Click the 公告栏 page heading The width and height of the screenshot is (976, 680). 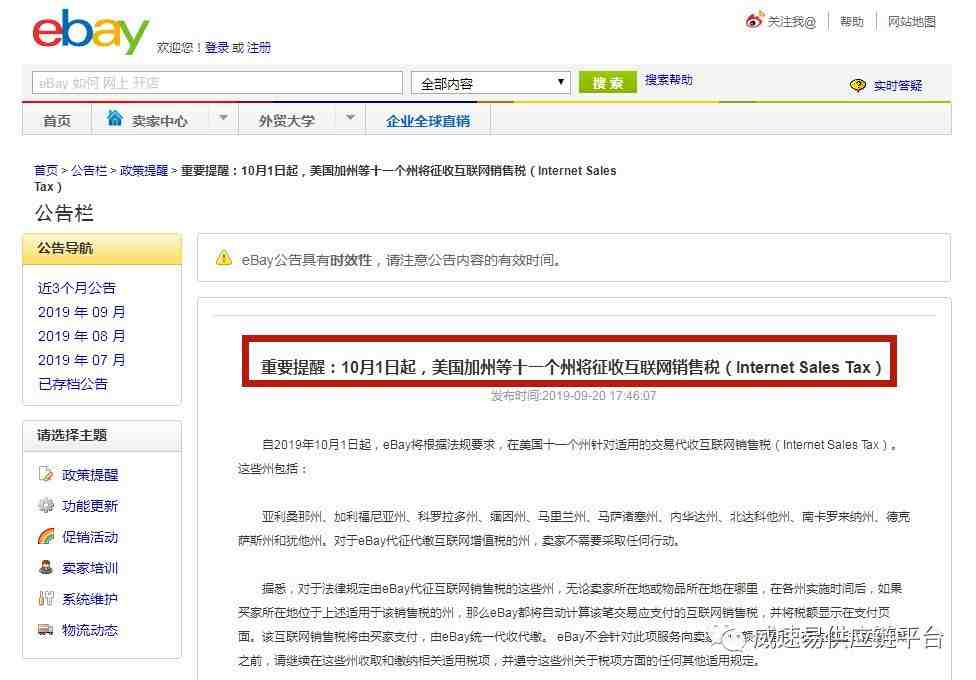pos(64,213)
